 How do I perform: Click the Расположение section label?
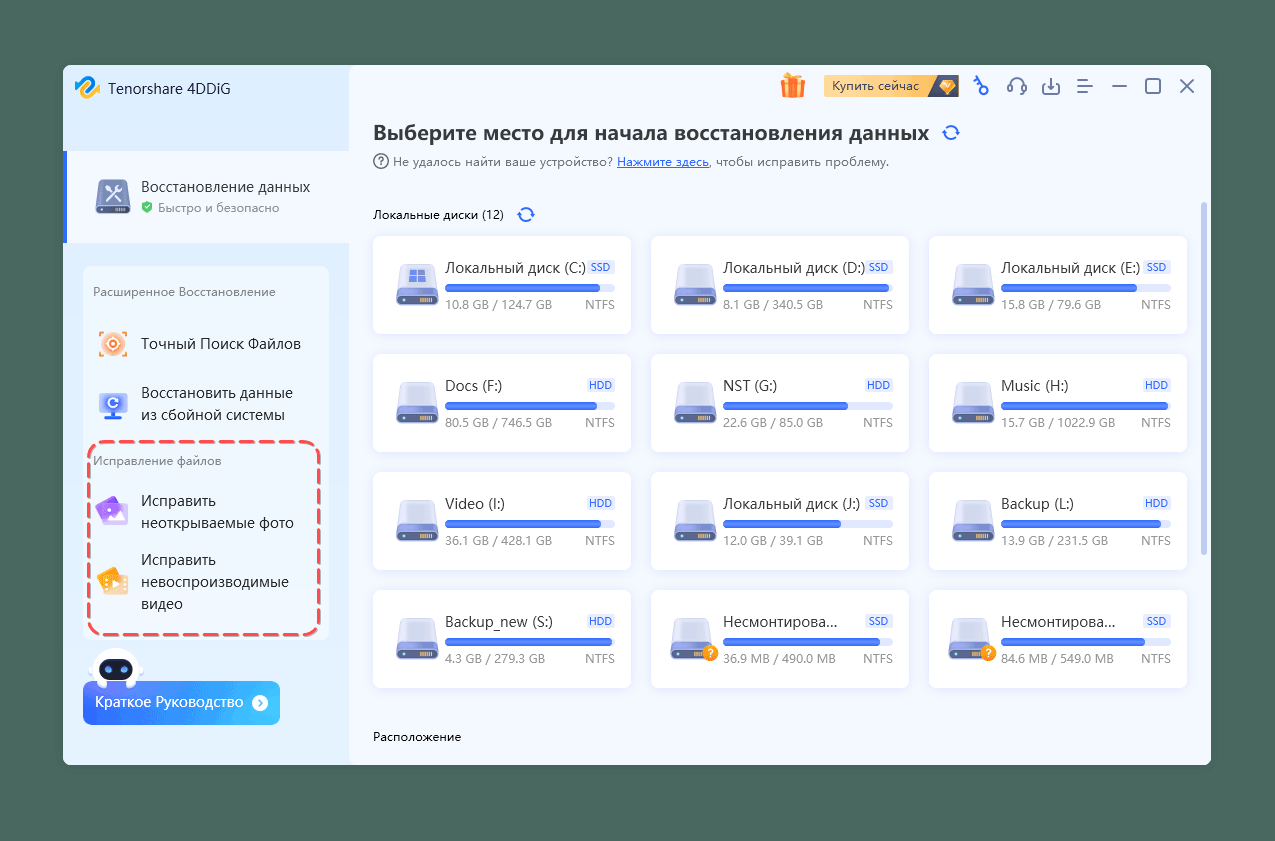click(x=417, y=737)
